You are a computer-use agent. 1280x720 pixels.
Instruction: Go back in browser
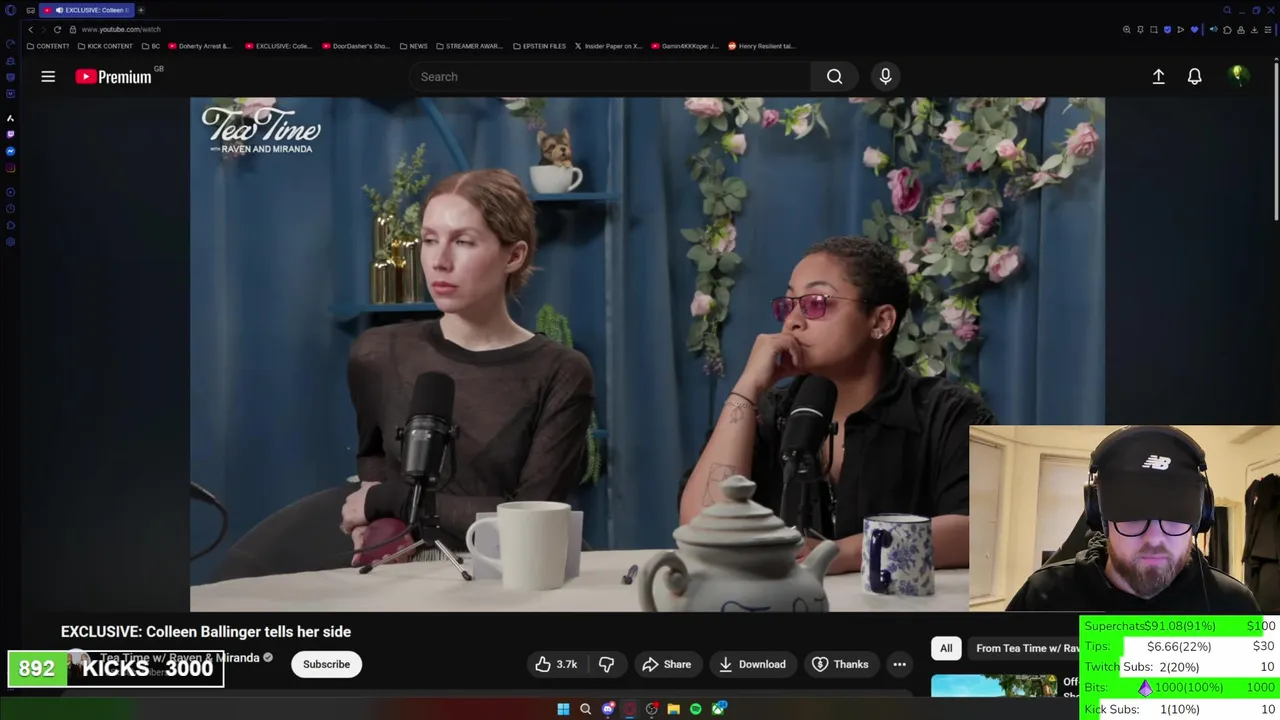pyautogui.click(x=30, y=29)
